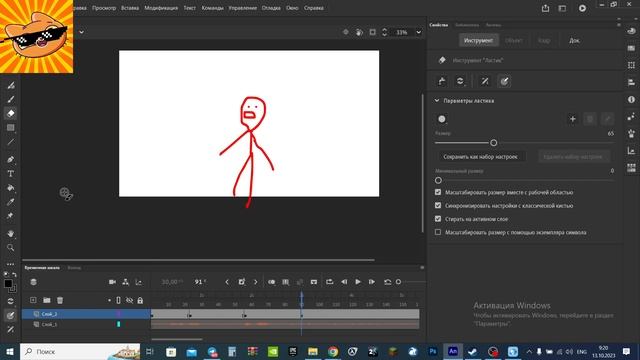Open the three-dots edit toolbar button

(11, 264)
